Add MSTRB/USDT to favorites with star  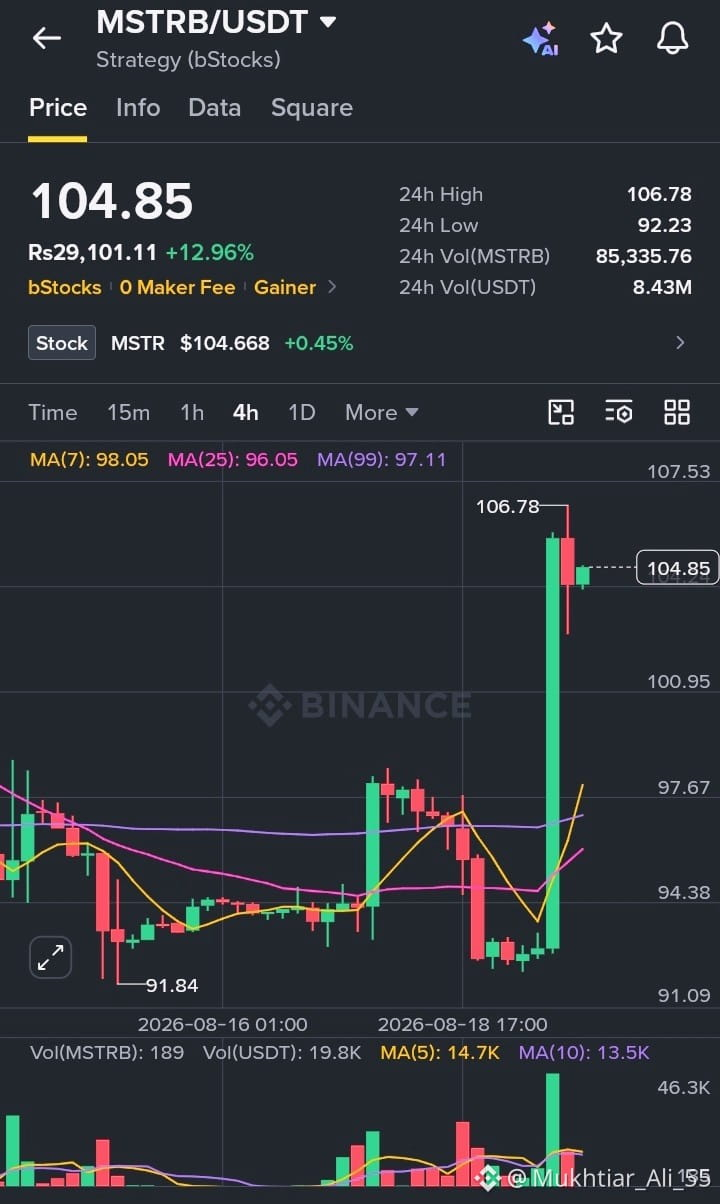[606, 39]
